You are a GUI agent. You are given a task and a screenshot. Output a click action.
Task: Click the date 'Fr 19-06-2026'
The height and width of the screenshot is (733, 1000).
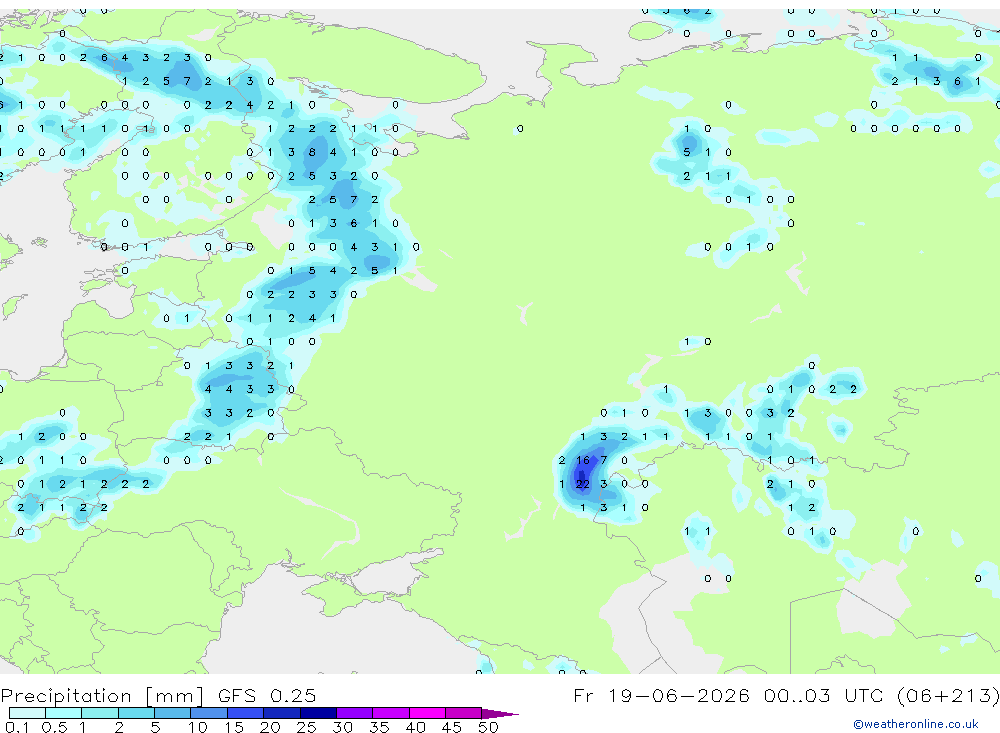(x=661, y=695)
